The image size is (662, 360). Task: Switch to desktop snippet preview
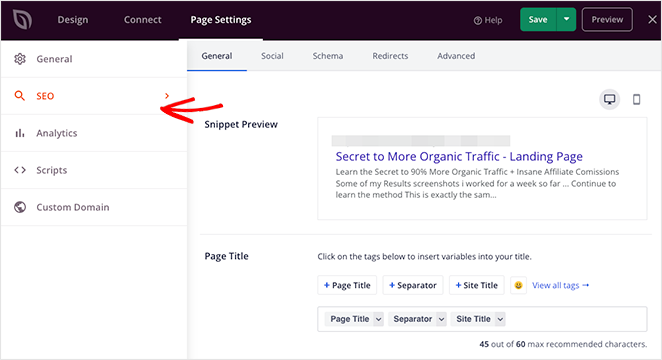(x=609, y=99)
